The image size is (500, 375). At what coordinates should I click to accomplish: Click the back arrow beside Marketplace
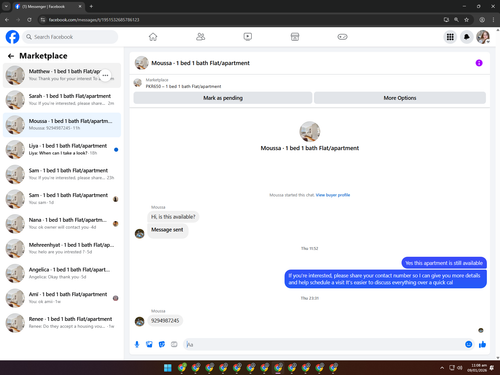[x=11, y=56]
